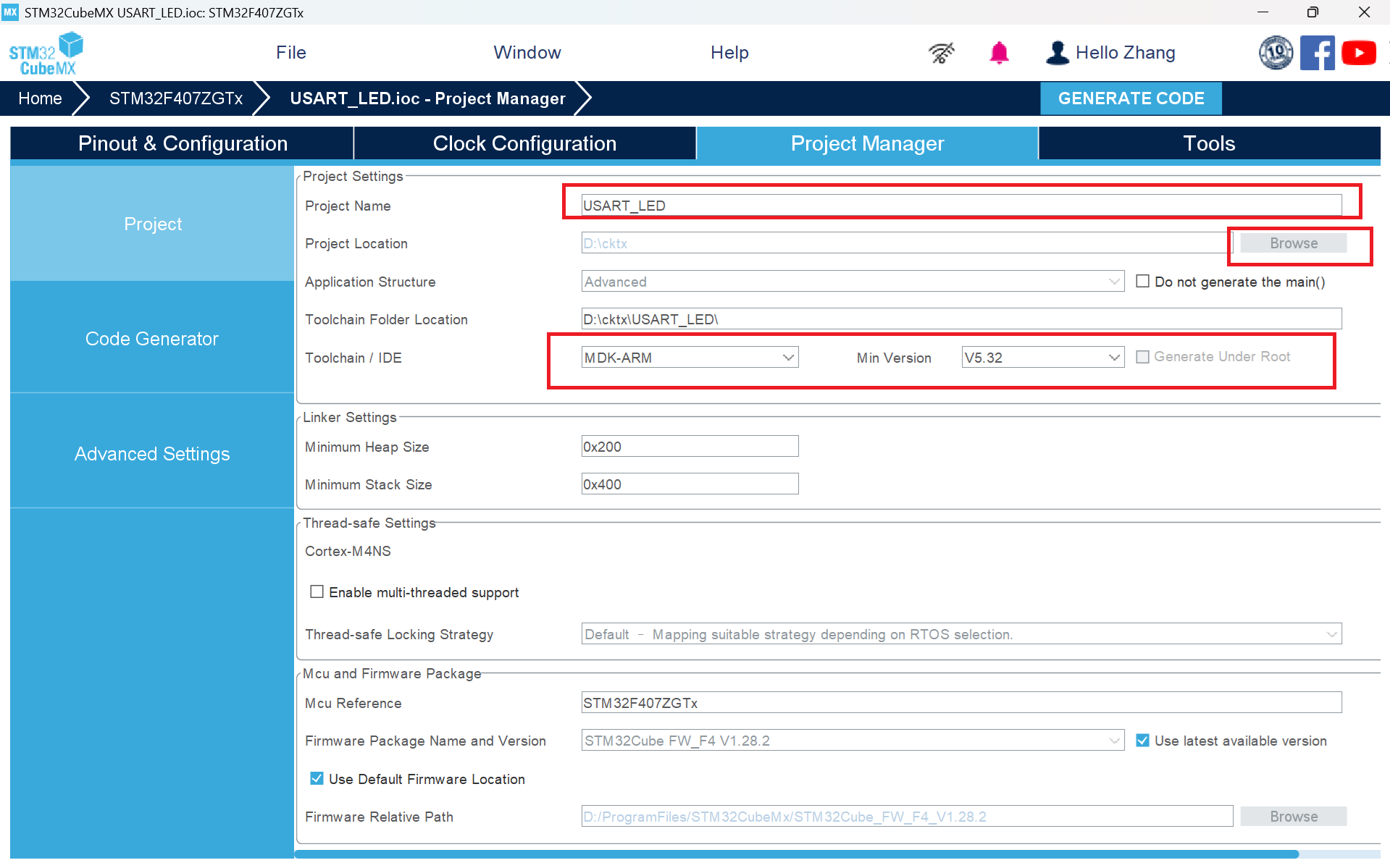Image resolution: width=1390 pixels, height=868 pixels.
Task: Click the 'Thread-safe Settings' group title
Action: point(369,523)
